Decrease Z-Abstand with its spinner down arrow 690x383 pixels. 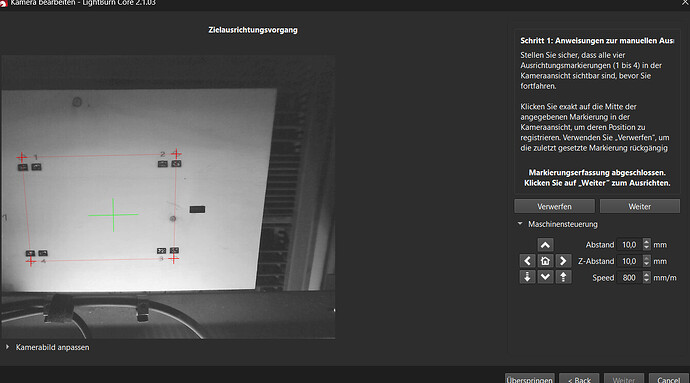tap(646, 264)
